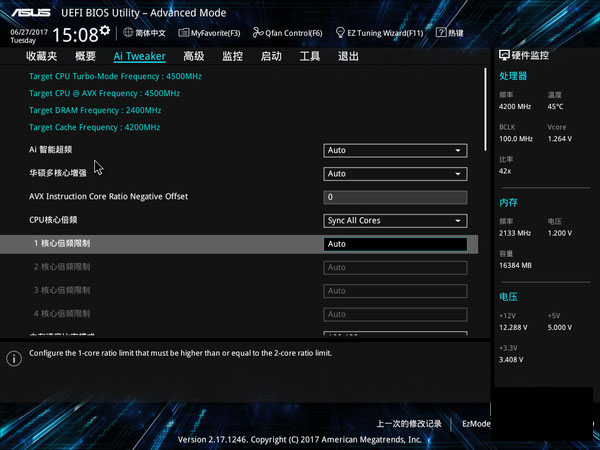Click the 100.0 MHz BCLK value
Viewport: 600px width, 450px height.
(515, 139)
